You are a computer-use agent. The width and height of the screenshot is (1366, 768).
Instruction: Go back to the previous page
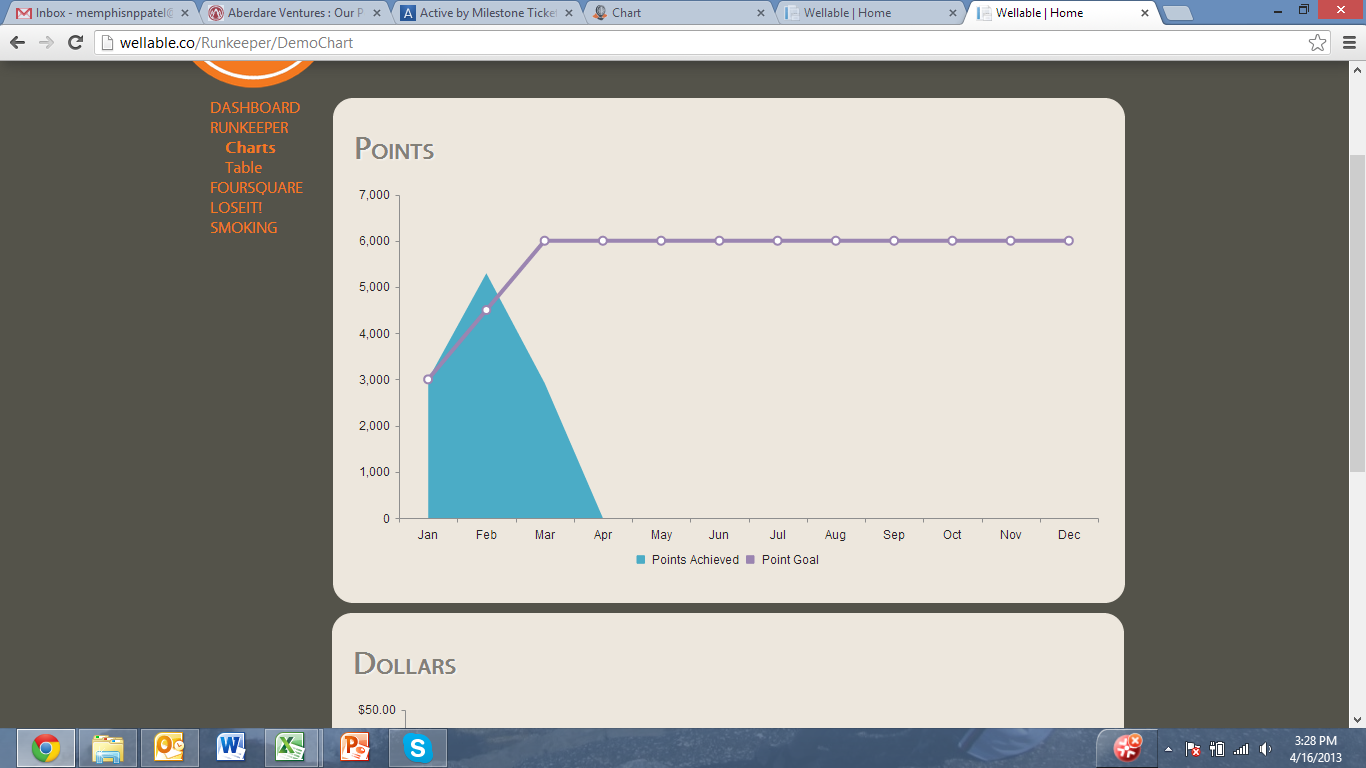tap(17, 43)
